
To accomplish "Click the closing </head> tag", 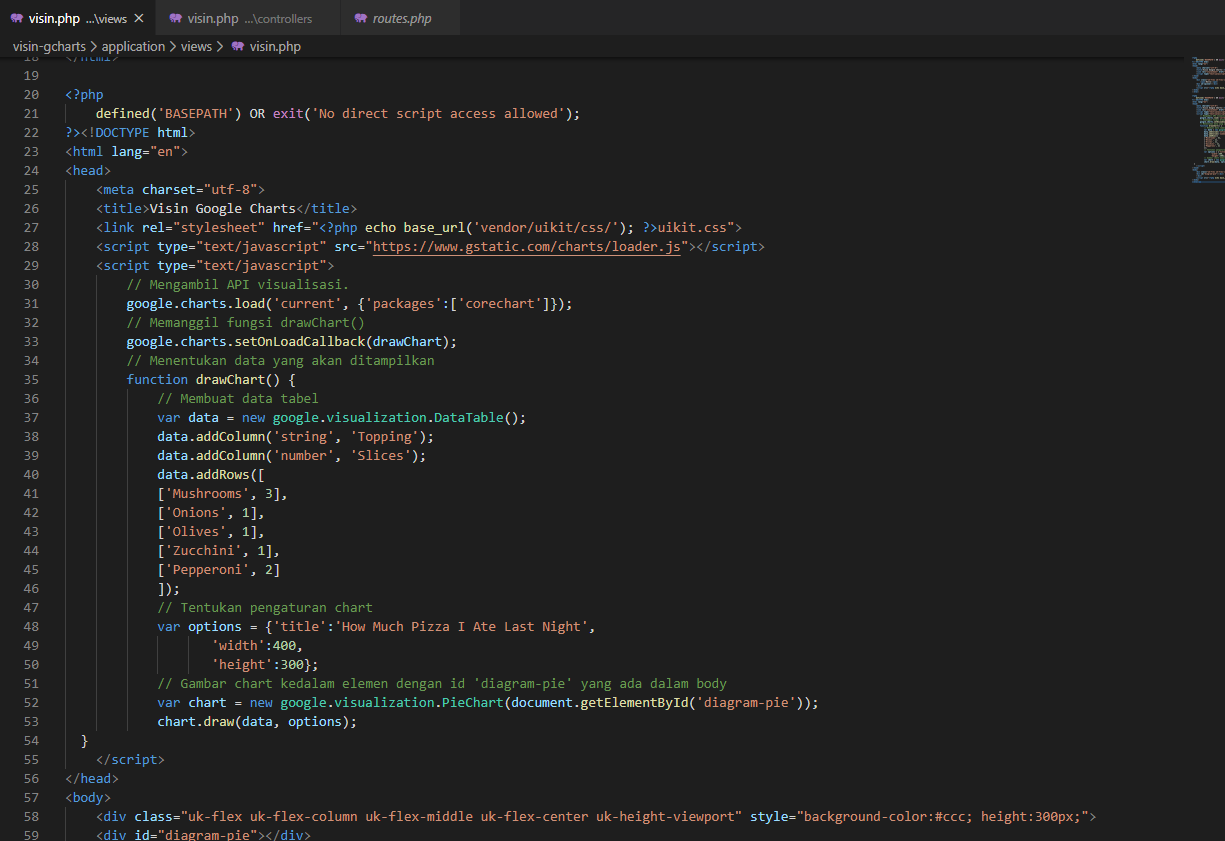I will pos(92,778).
